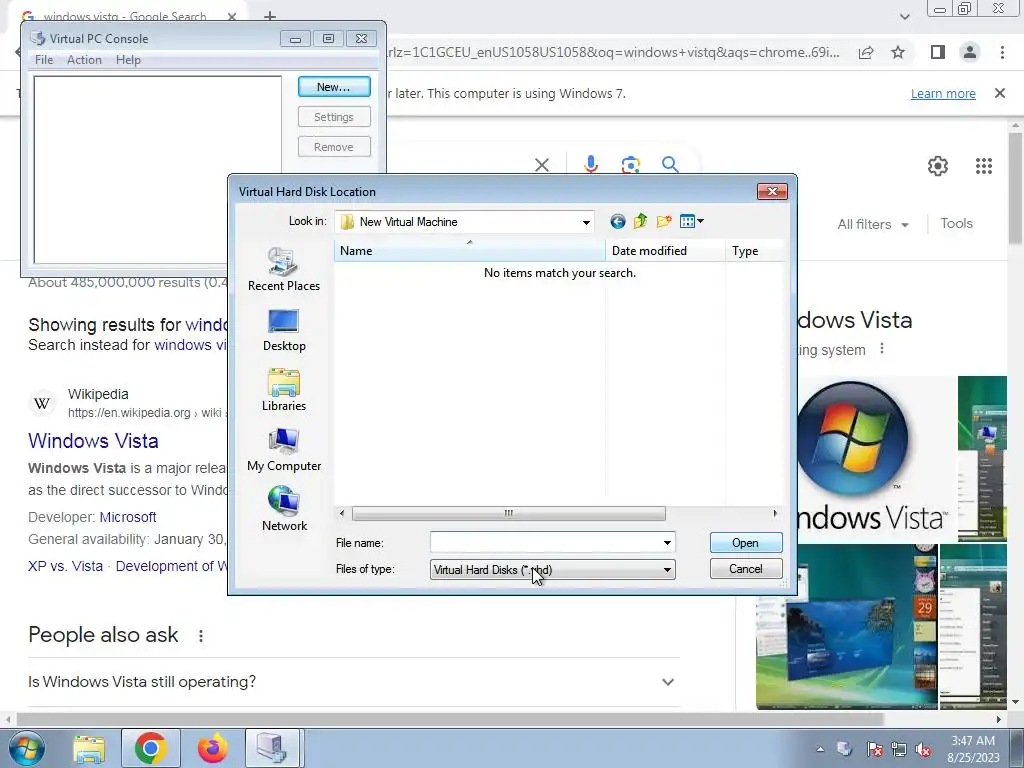Share this page icon in Chrome
The image size is (1024, 768).
coord(866,52)
